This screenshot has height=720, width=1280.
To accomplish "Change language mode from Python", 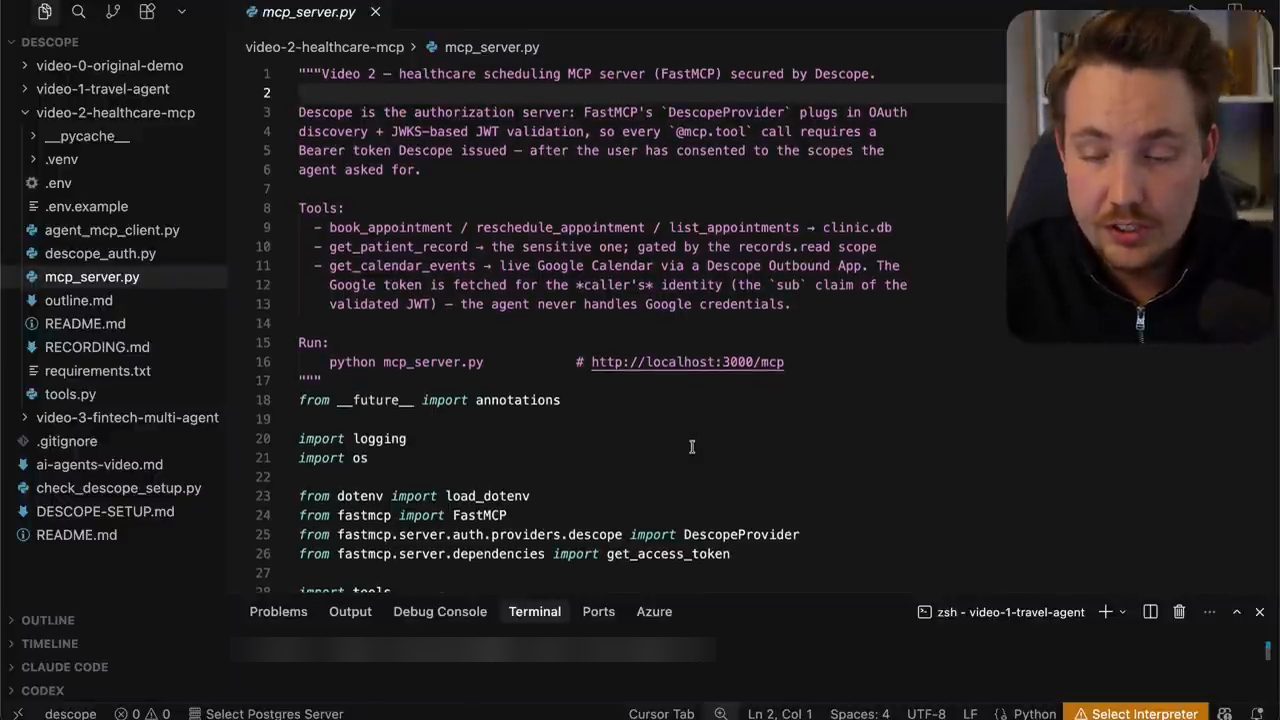I will 1034,713.
